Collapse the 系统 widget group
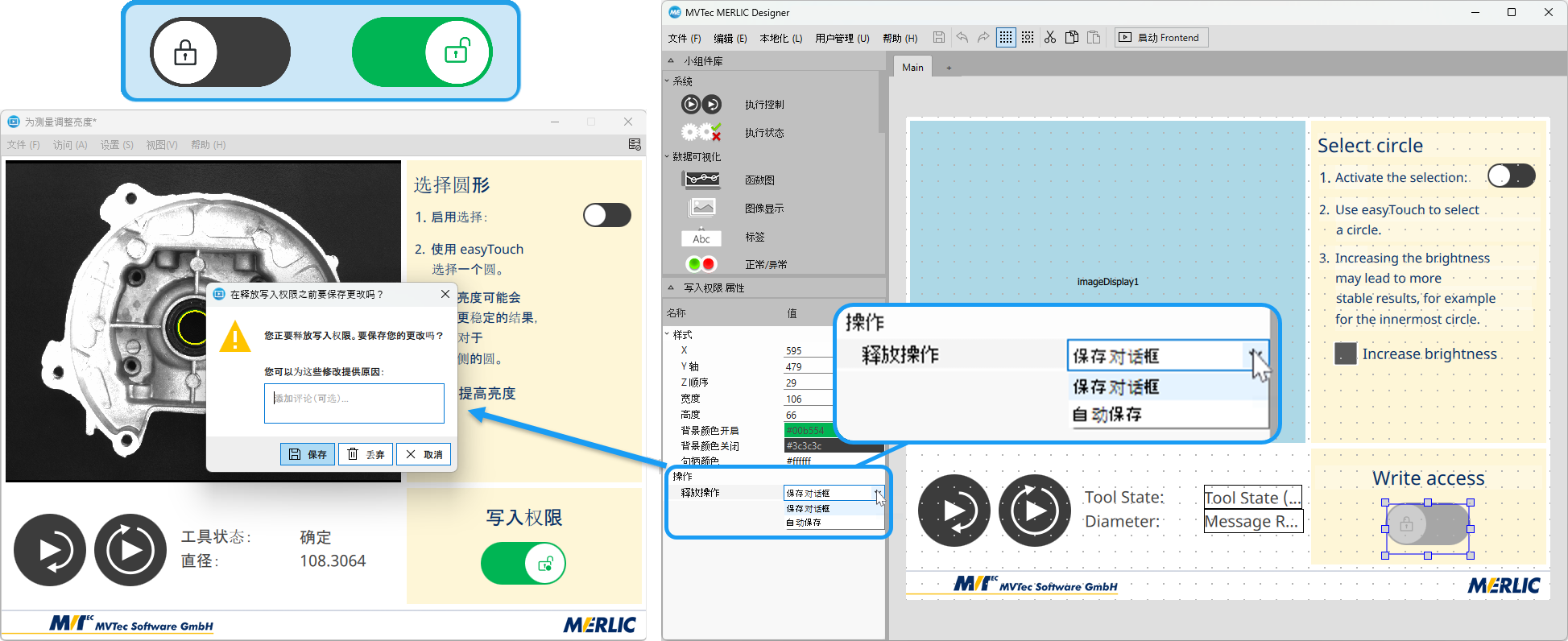The height and width of the screenshot is (641, 1568). tap(668, 81)
